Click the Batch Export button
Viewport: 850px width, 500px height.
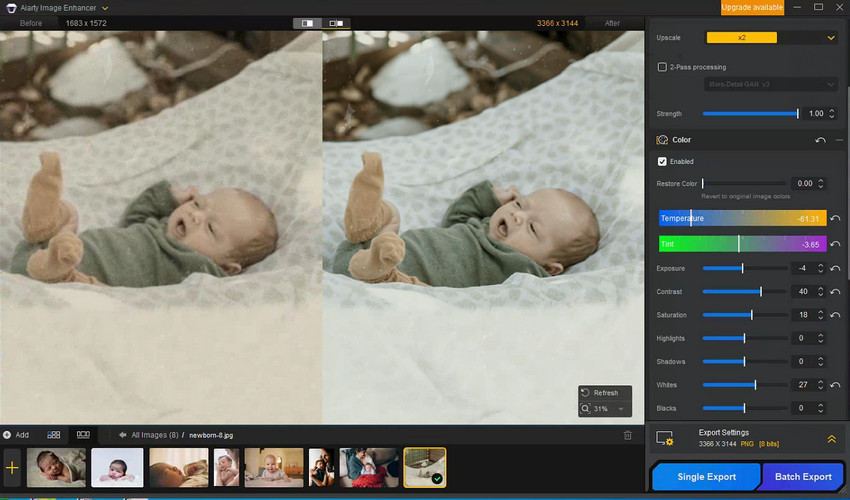[x=803, y=477]
